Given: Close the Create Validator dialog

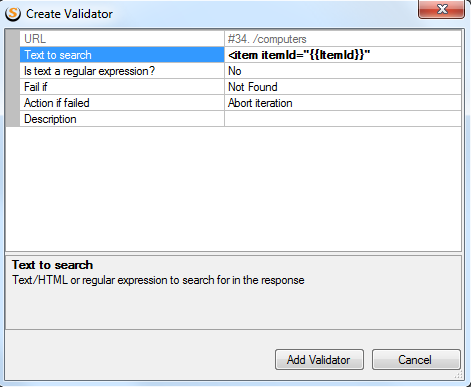Looking at the screenshot, I should pyautogui.click(x=441, y=9).
